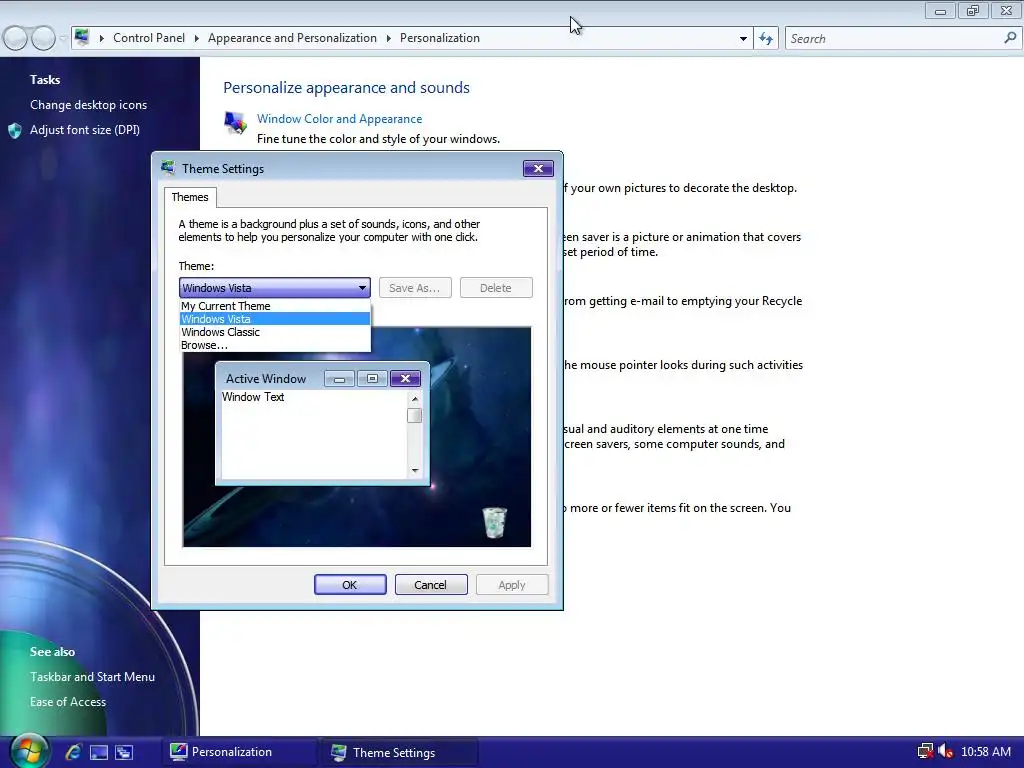Click Personalization taskbar button
Image resolution: width=1024 pixels, height=768 pixels.
point(240,752)
